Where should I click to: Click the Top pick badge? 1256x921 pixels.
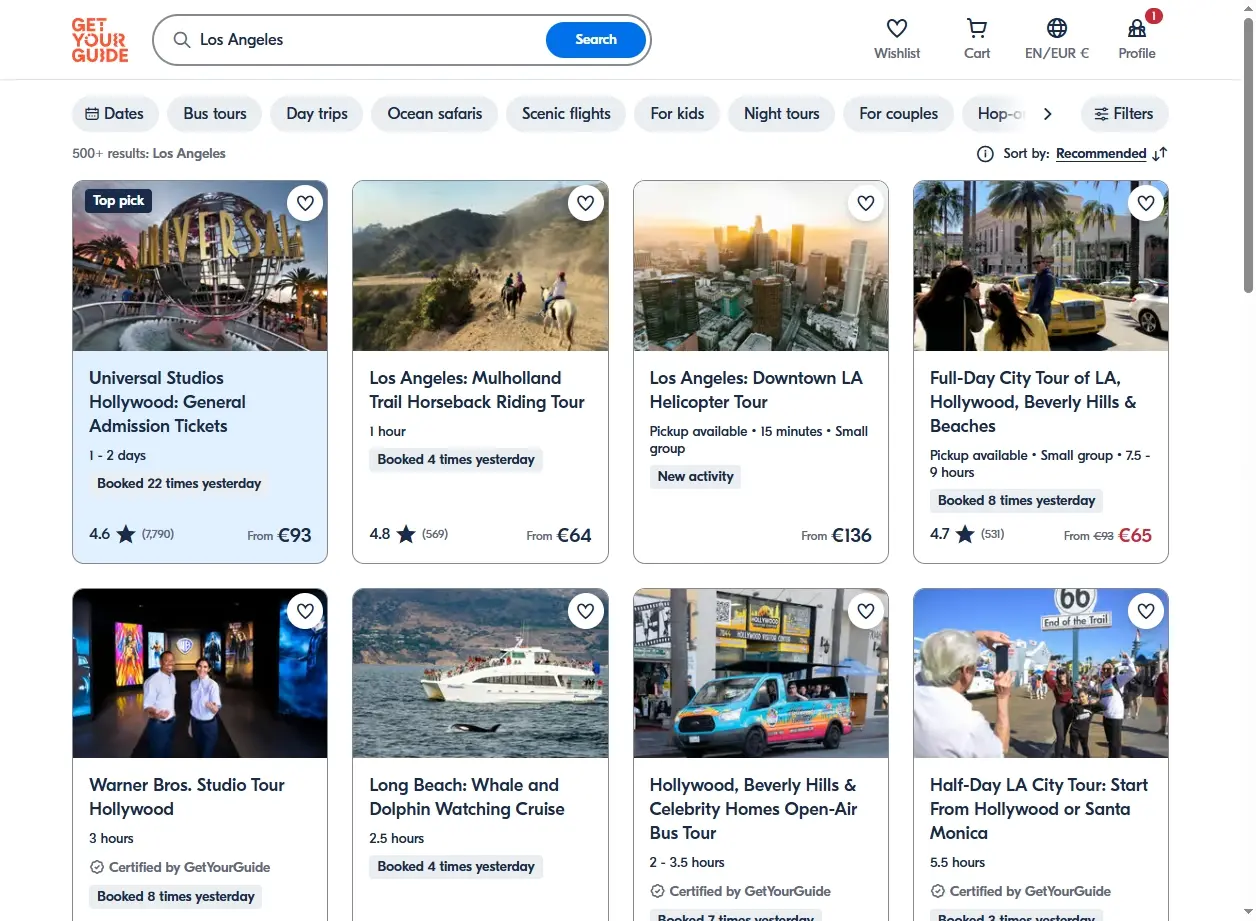click(118, 201)
